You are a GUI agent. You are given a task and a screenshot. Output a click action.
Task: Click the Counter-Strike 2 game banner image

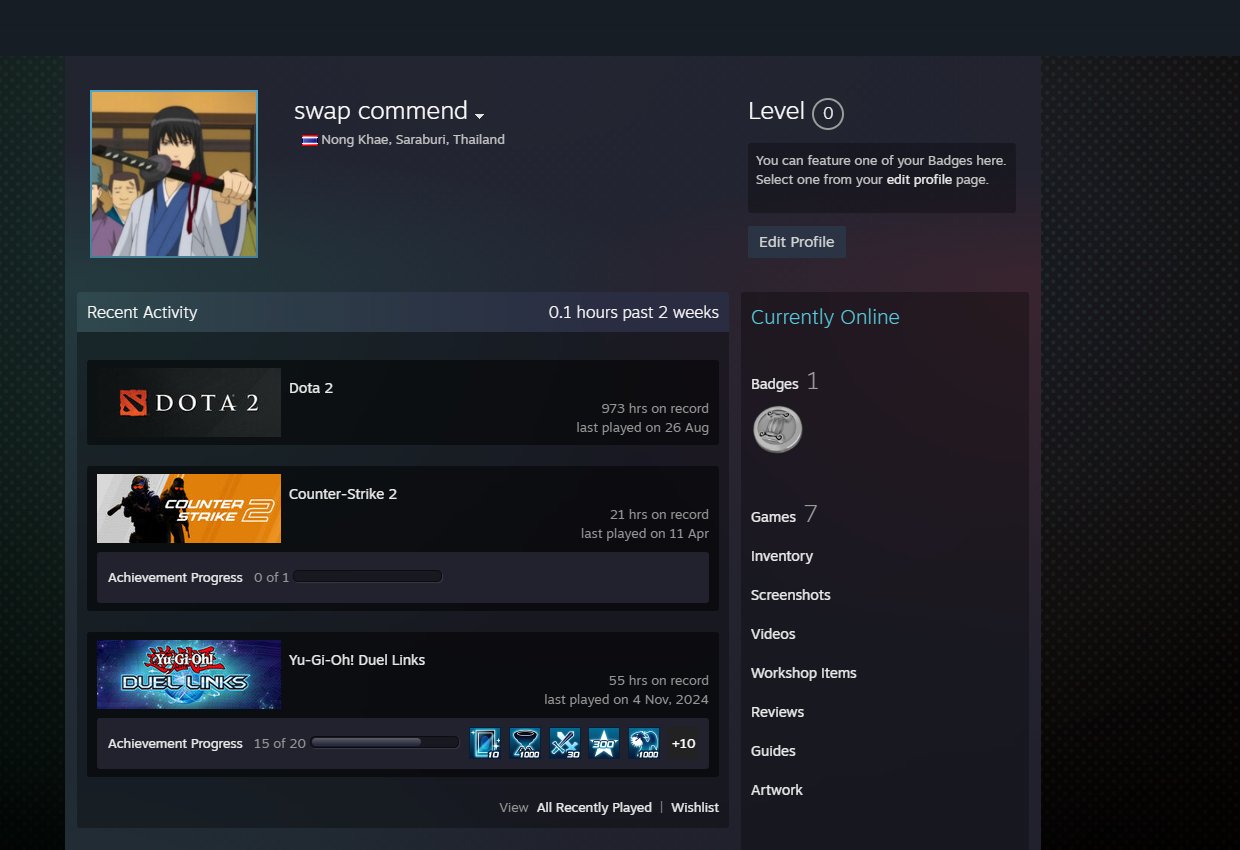point(189,508)
